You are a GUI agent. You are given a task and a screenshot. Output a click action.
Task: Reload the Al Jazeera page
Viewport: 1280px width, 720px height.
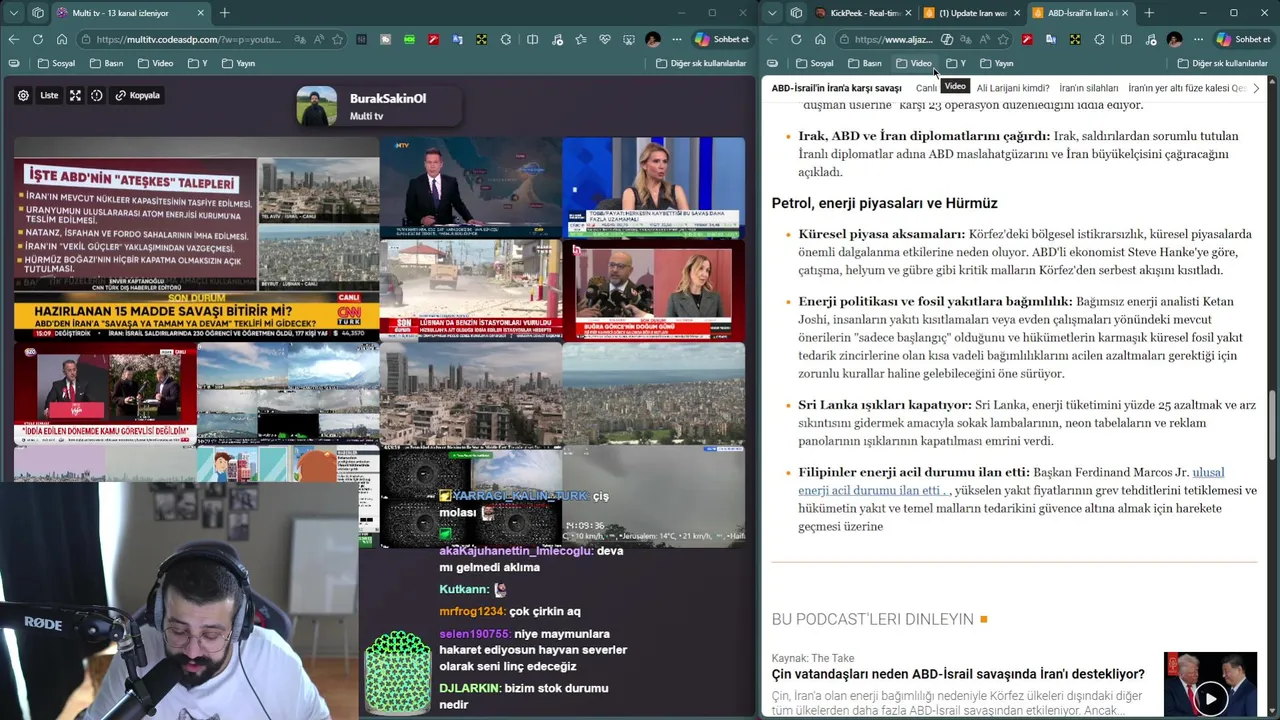796,39
